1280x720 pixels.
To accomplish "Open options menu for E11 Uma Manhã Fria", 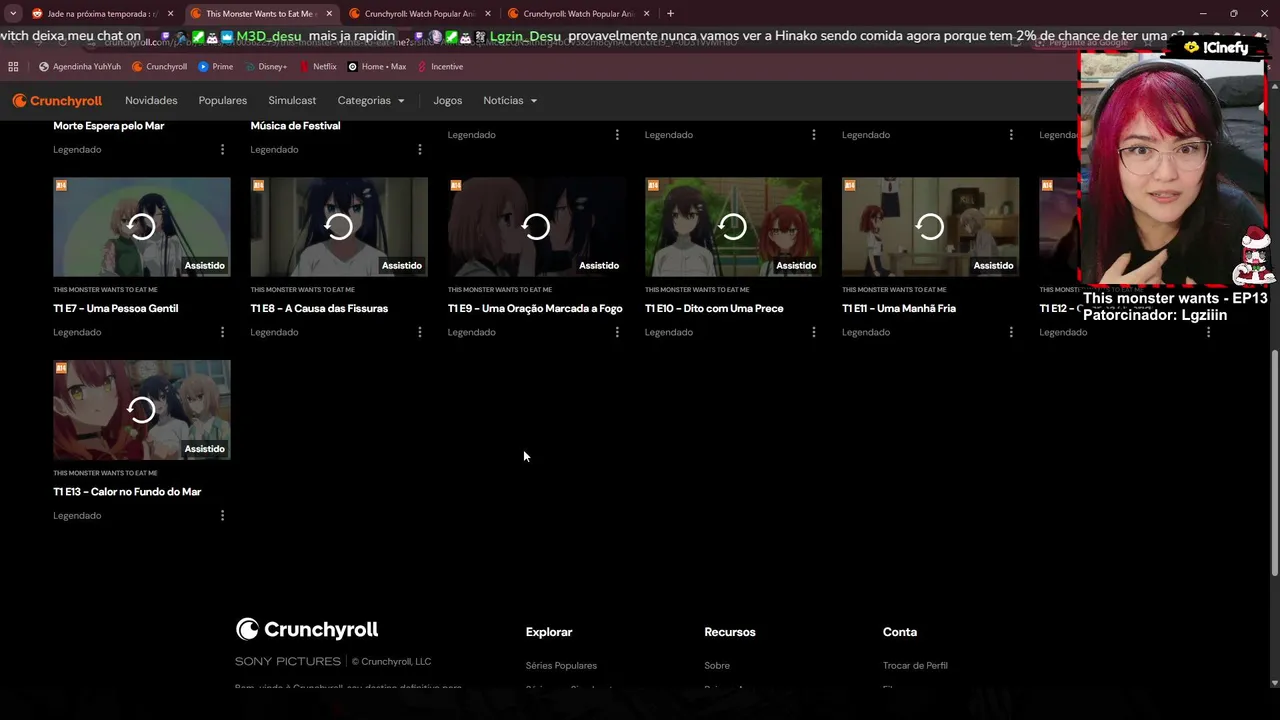I will pos(1010,332).
